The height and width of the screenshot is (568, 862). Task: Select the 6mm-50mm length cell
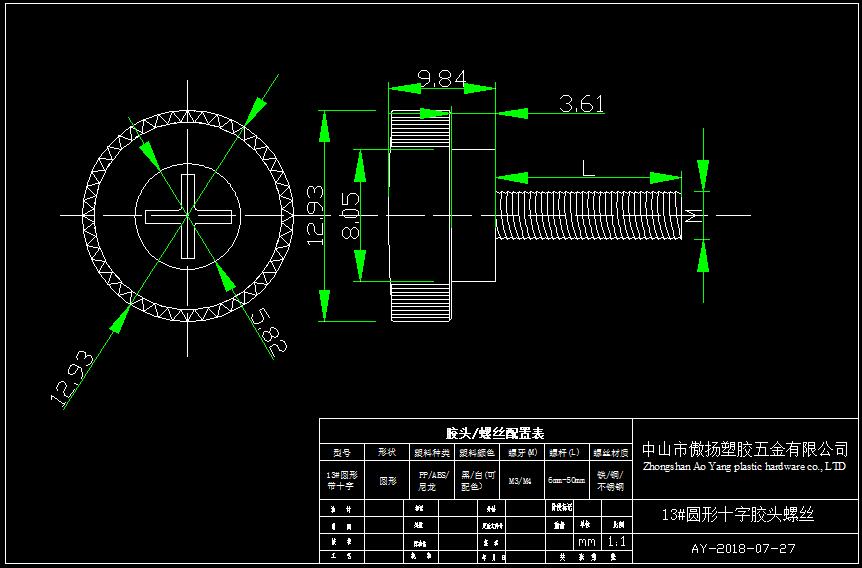click(567, 481)
